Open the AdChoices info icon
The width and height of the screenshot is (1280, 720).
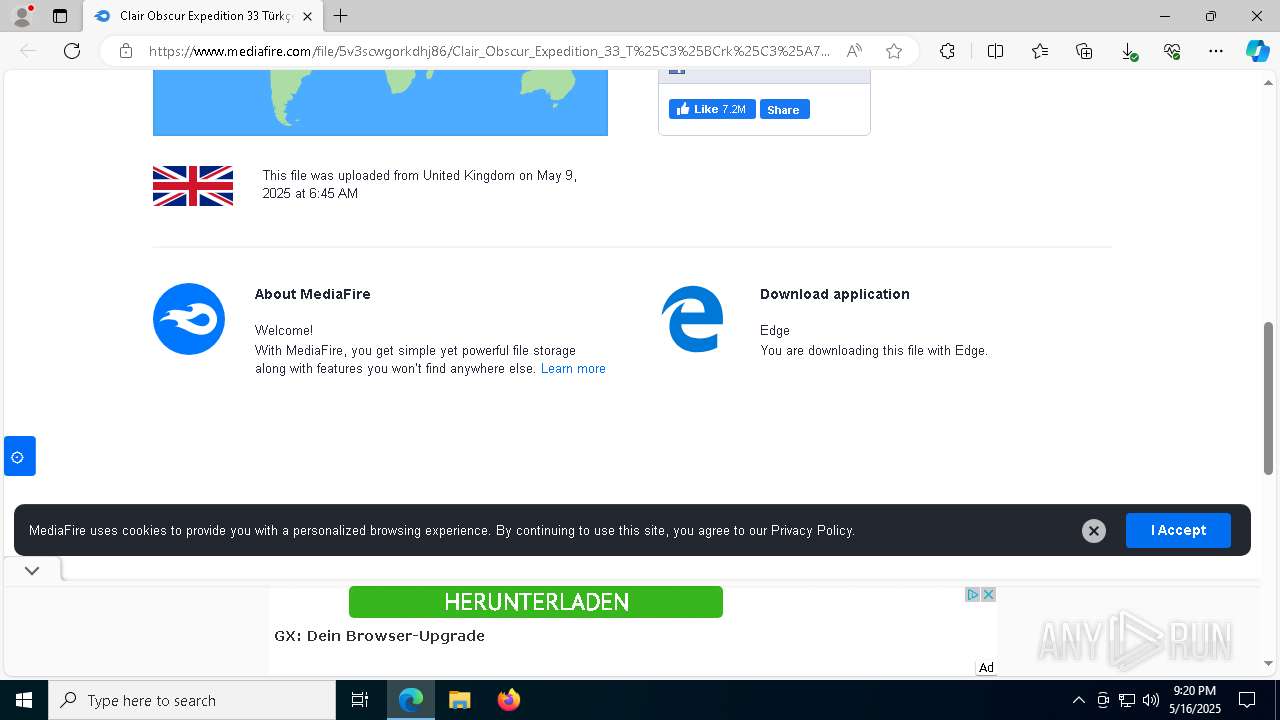972,594
